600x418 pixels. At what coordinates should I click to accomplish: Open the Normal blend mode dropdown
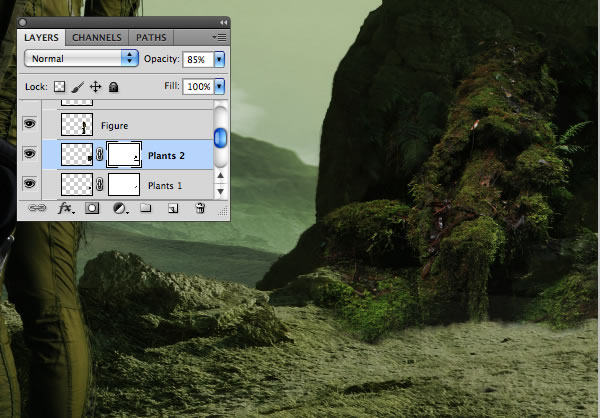pyautogui.click(x=81, y=59)
